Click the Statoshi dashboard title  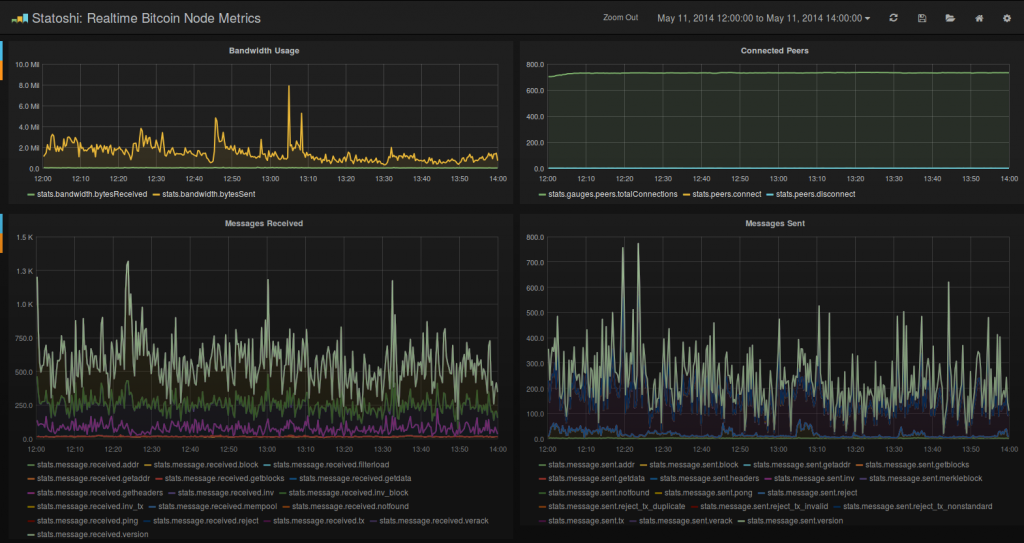pyautogui.click(x=146, y=18)
